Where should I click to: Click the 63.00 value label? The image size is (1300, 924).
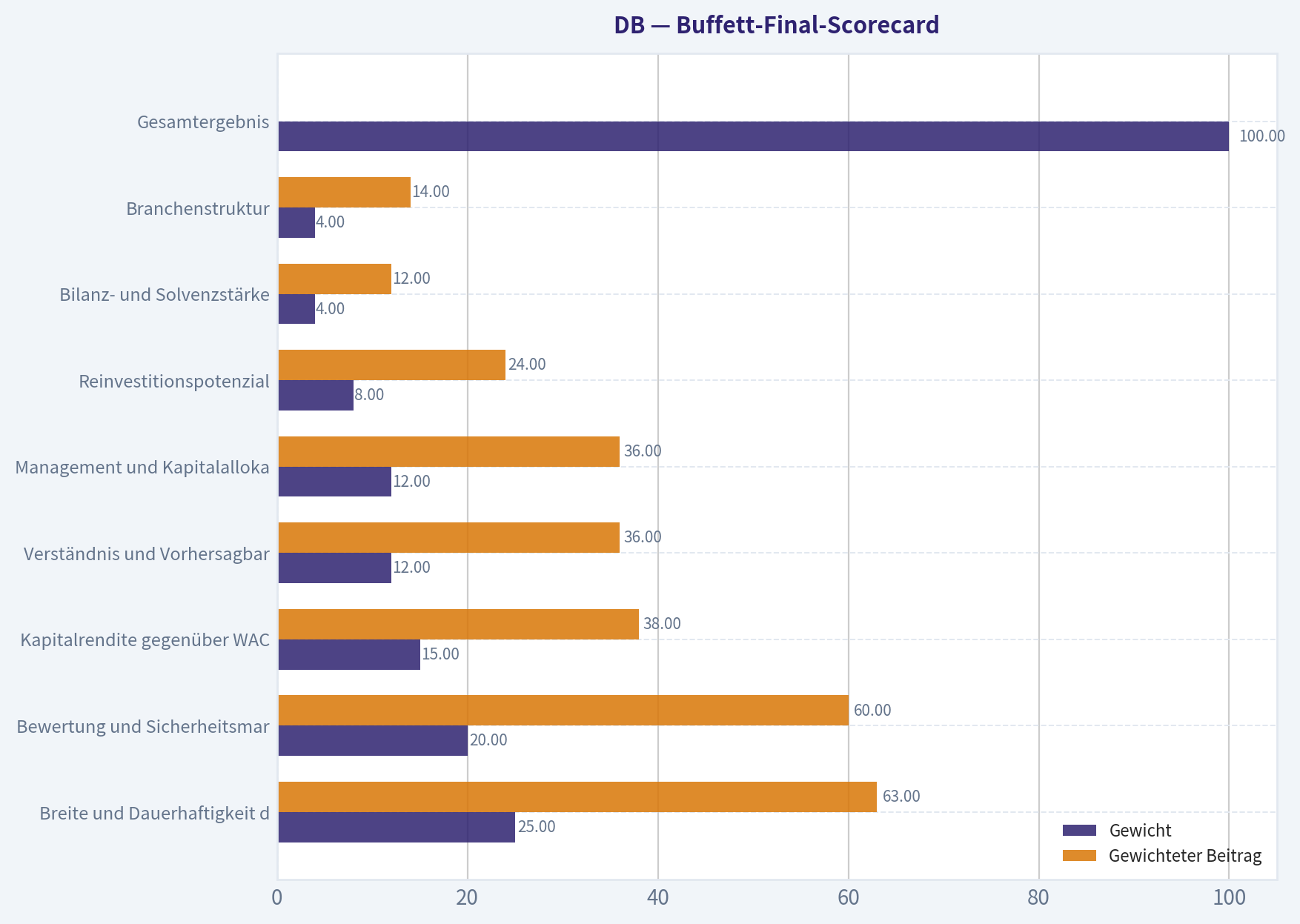(x=901, y=797)
